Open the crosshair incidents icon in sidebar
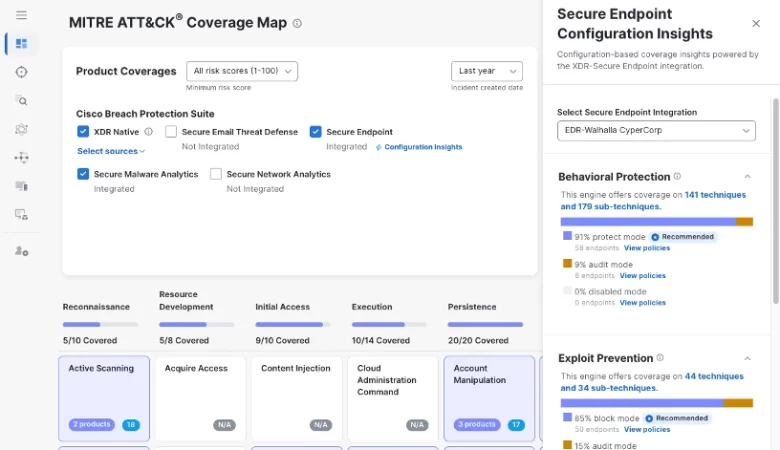Viewport: 780px width, 450px height. click(21, 72)
